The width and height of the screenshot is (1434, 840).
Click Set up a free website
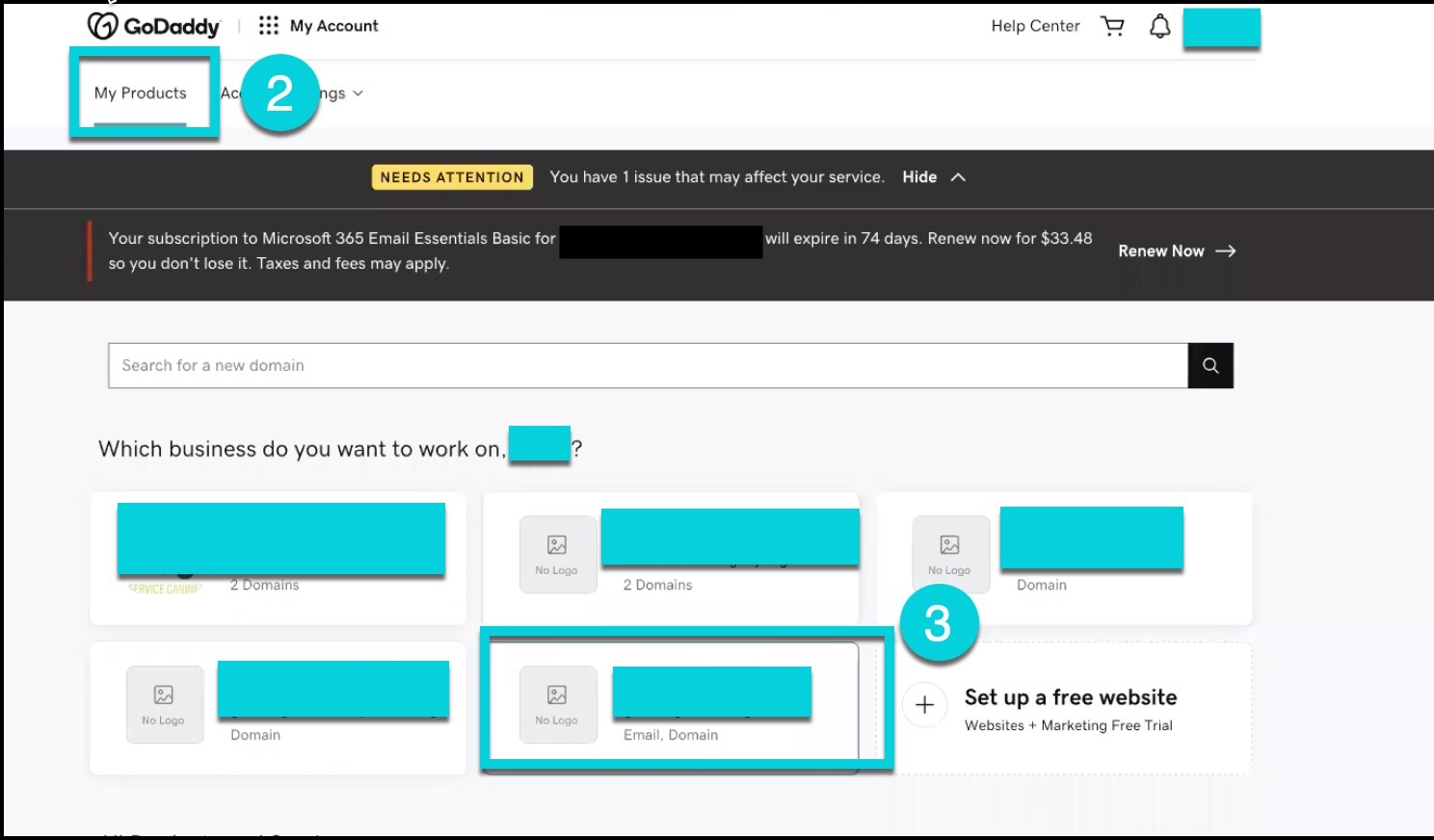click(x=1070, y=697)
